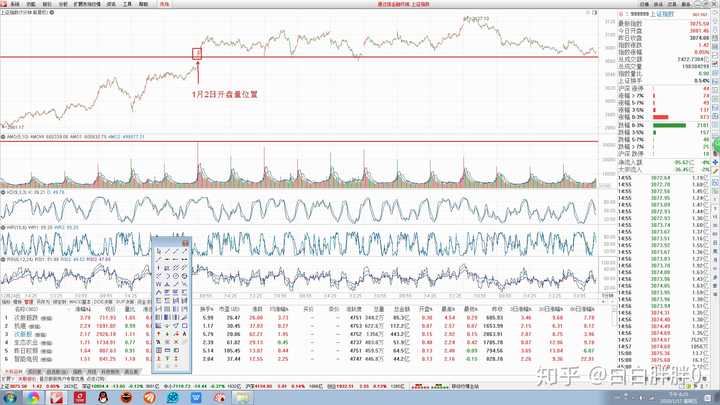This screenshot has width=720, height=405.
Task: Click the gear icon beside 上证指数 chart title
Action: (x=52, y=12)
